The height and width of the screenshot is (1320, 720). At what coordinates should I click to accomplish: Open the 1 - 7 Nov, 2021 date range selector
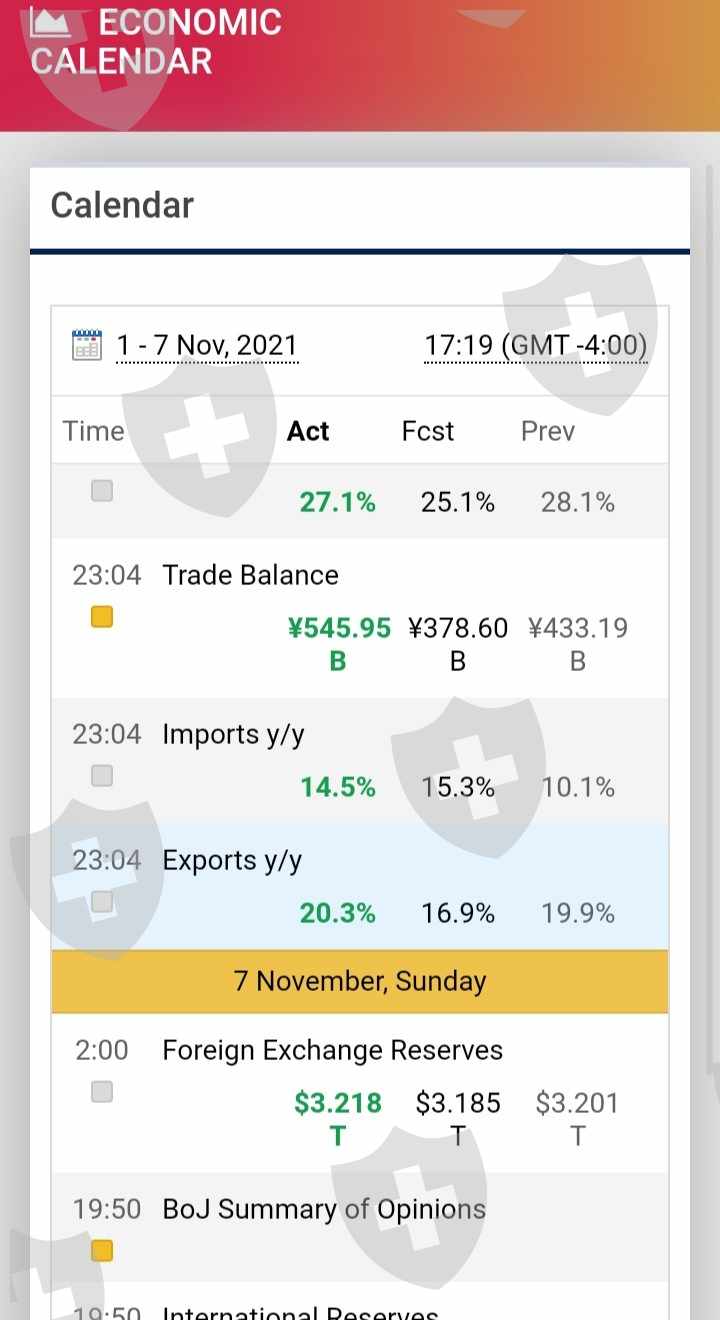point(207,346)
